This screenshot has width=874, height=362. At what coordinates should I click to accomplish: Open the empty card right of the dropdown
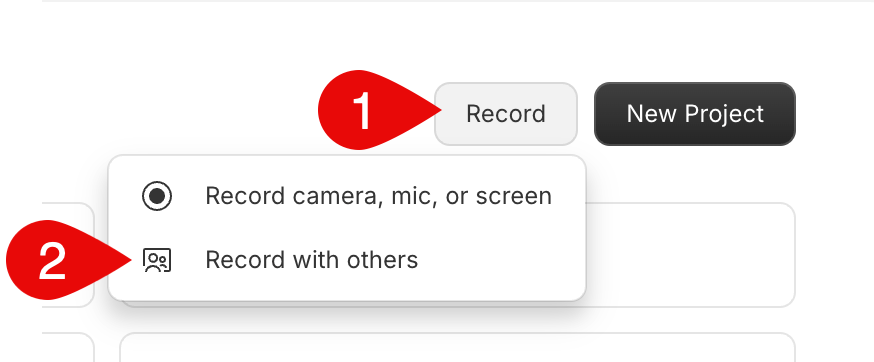(x=690, y=255)
